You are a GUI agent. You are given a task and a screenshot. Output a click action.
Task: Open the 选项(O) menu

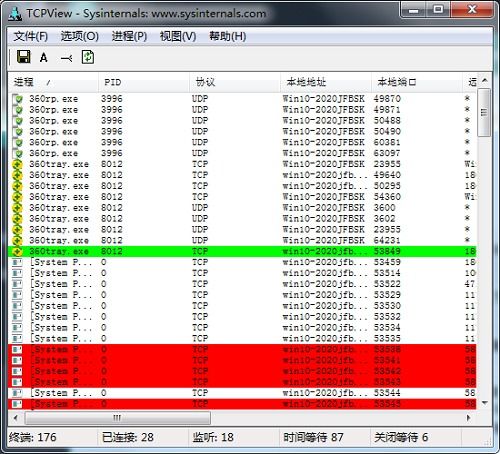tap(80, 36)
